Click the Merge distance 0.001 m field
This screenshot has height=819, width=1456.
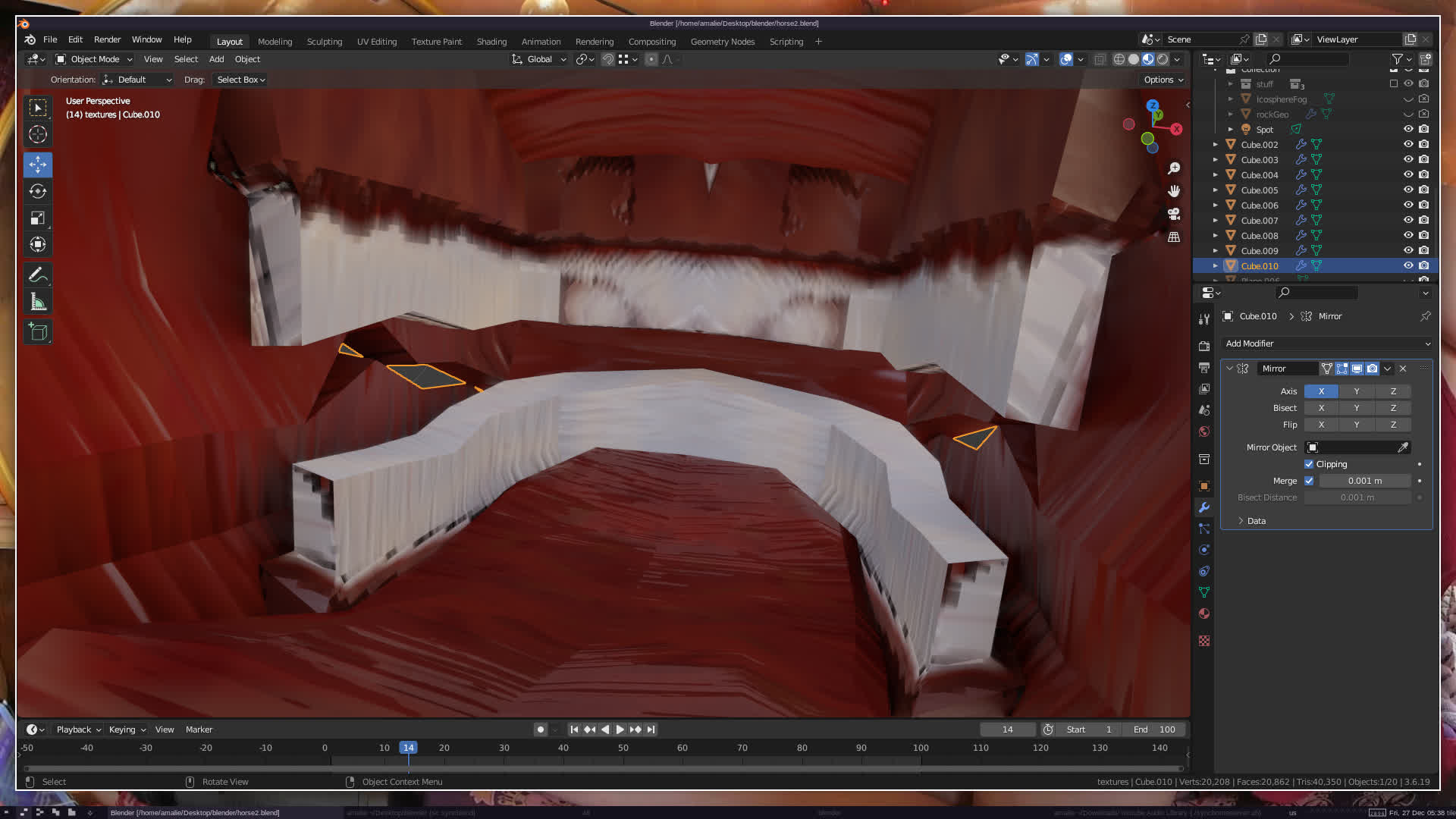click(x=1365, y=481)
